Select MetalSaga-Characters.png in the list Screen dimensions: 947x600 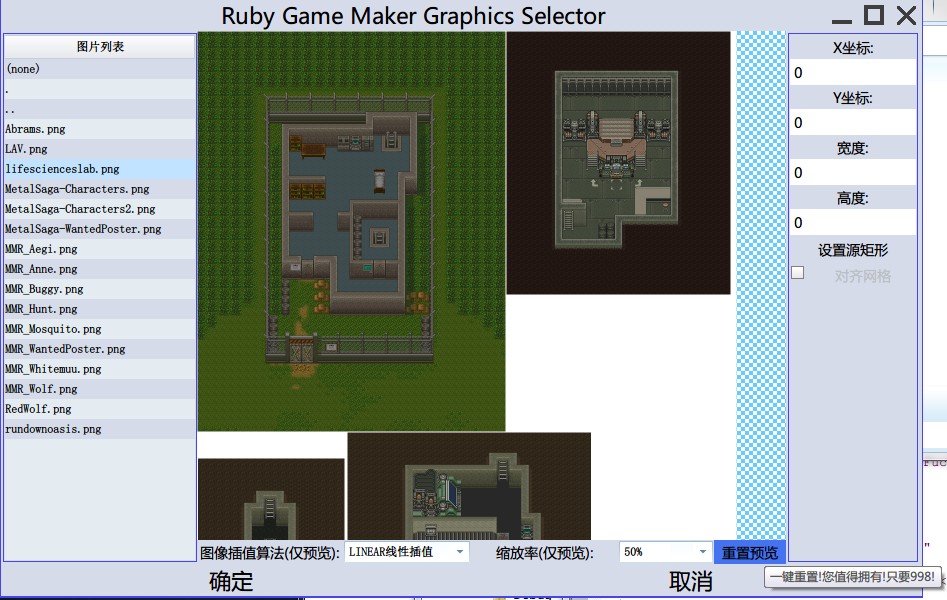[100, 189]
